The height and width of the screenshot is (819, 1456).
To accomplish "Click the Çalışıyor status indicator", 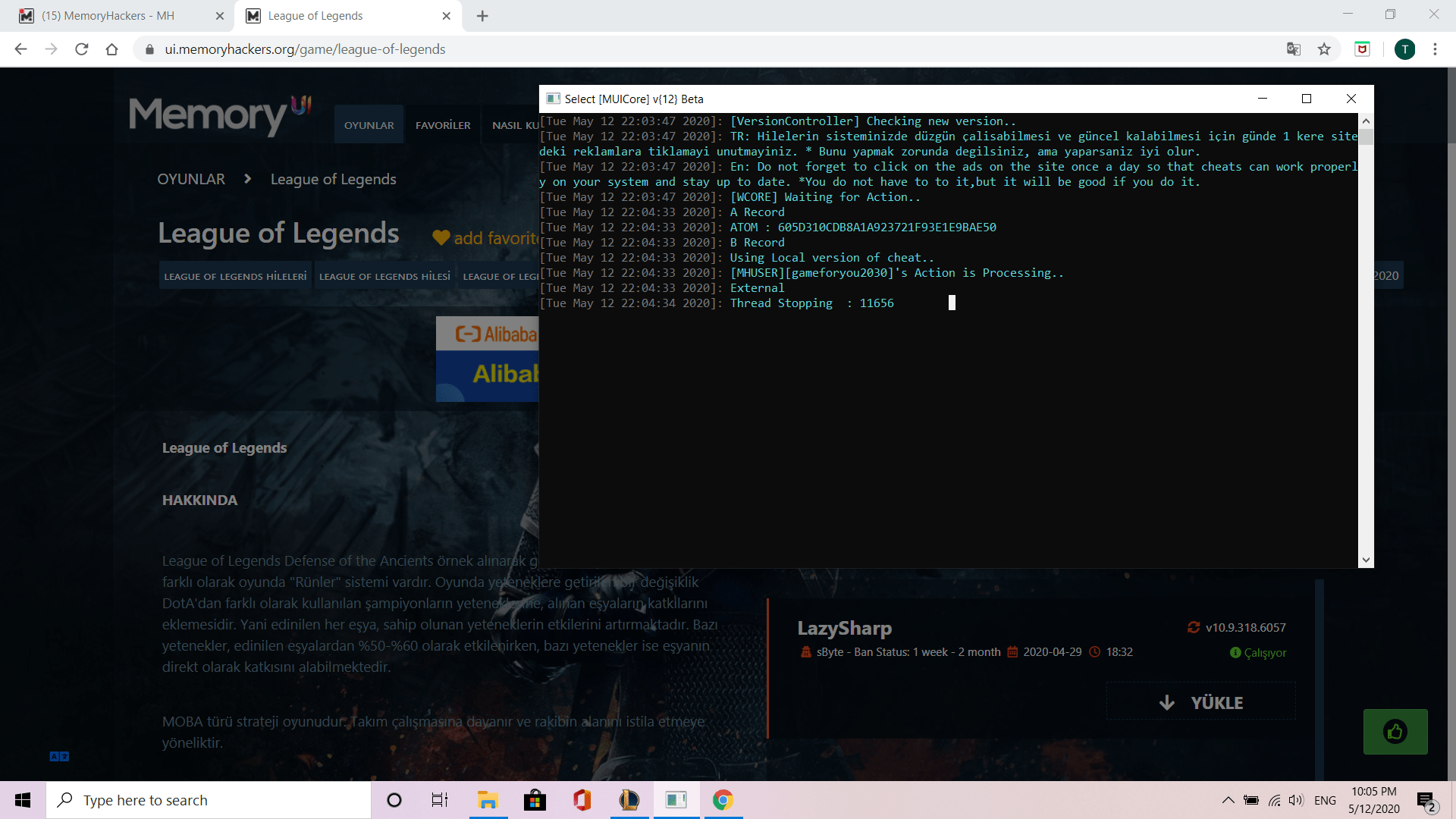I will click(x=1258, y=652).
